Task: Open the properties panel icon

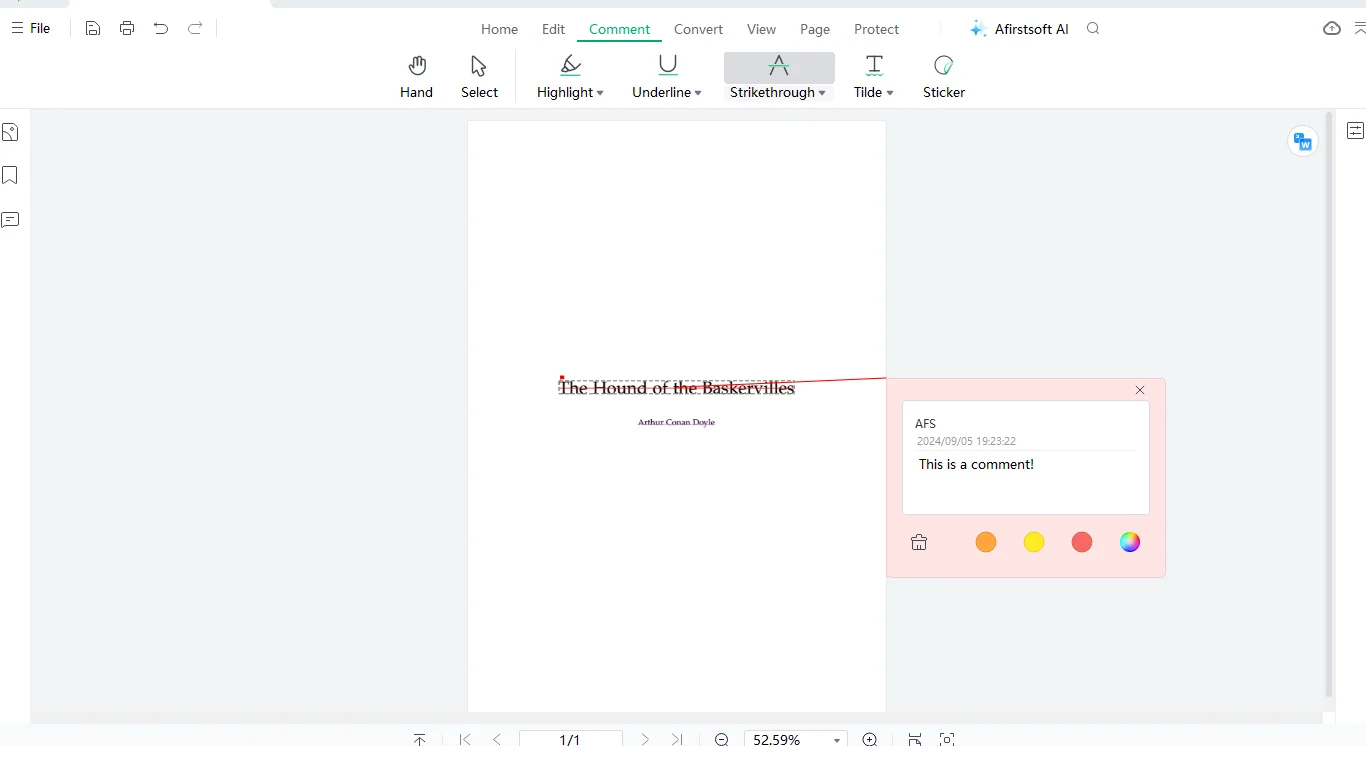Action: (x=1355, y=131)
